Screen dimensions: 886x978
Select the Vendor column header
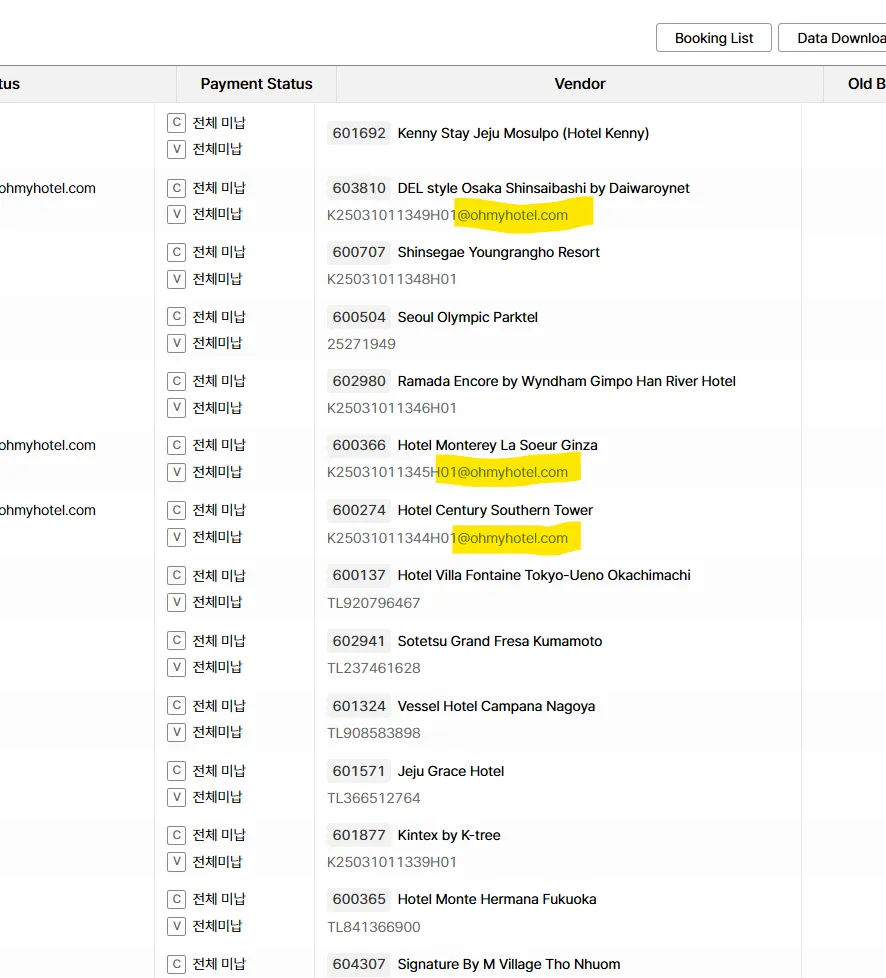(580, 84)
